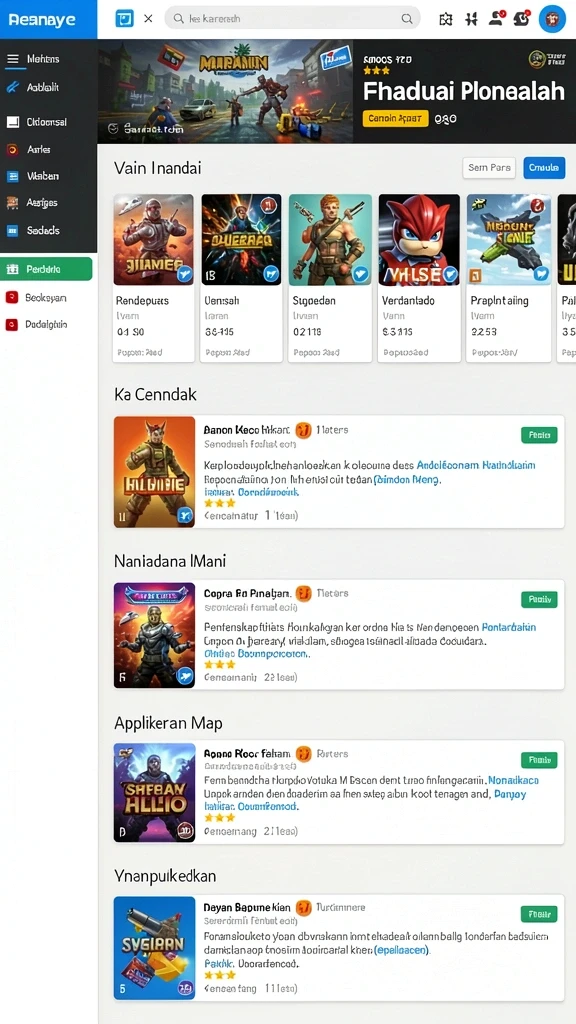Open Bedeyan in the sidebar
Viewport: 576px width, 1024px height.
(46, 297)
